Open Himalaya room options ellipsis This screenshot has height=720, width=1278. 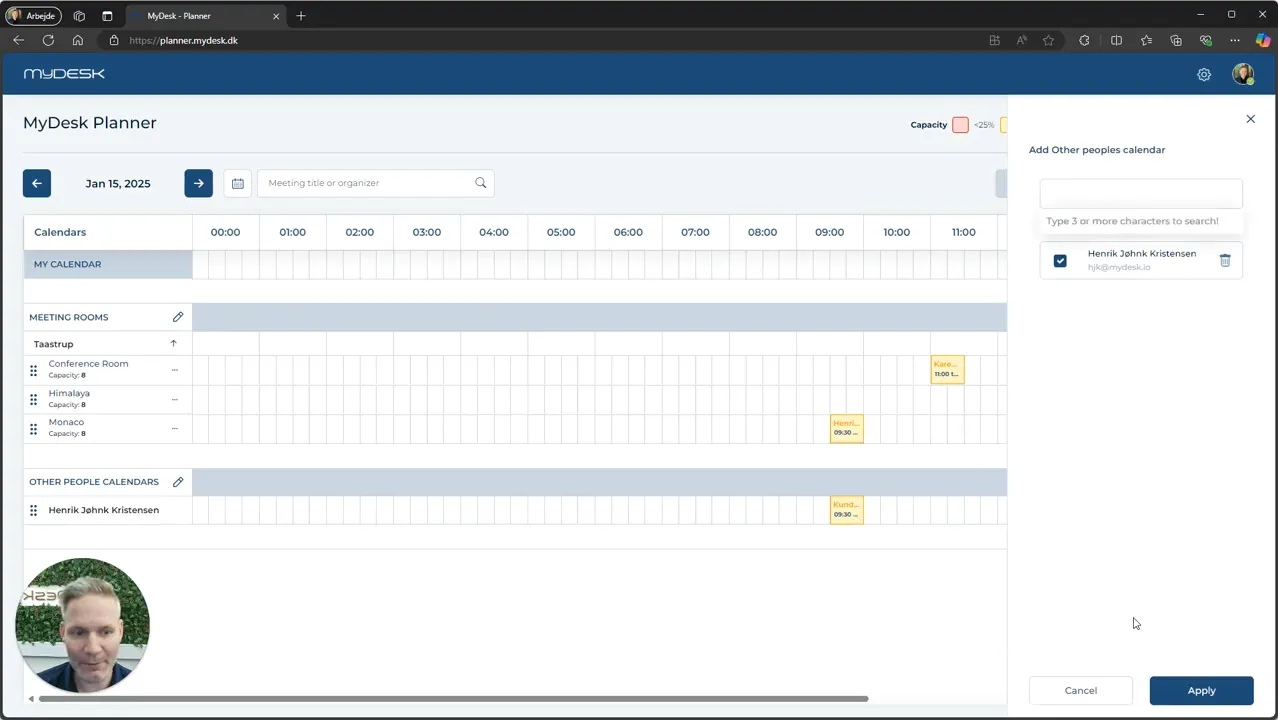coord(175,399)
